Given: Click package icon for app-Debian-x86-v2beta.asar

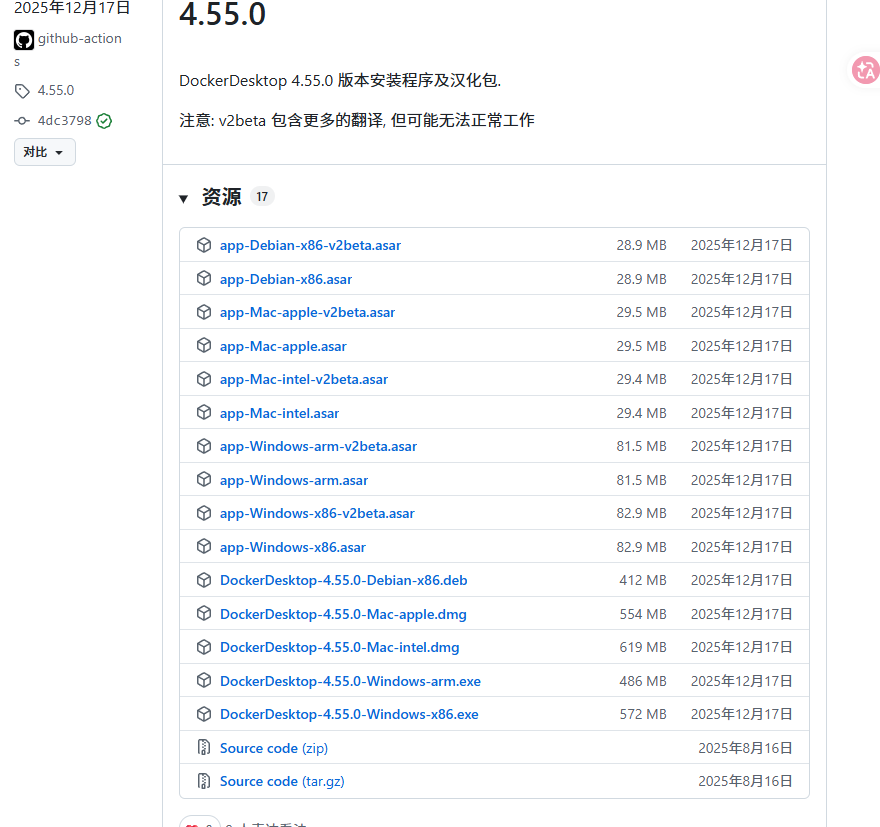Looking at the screenshot, I should click(x=204, y=245).
